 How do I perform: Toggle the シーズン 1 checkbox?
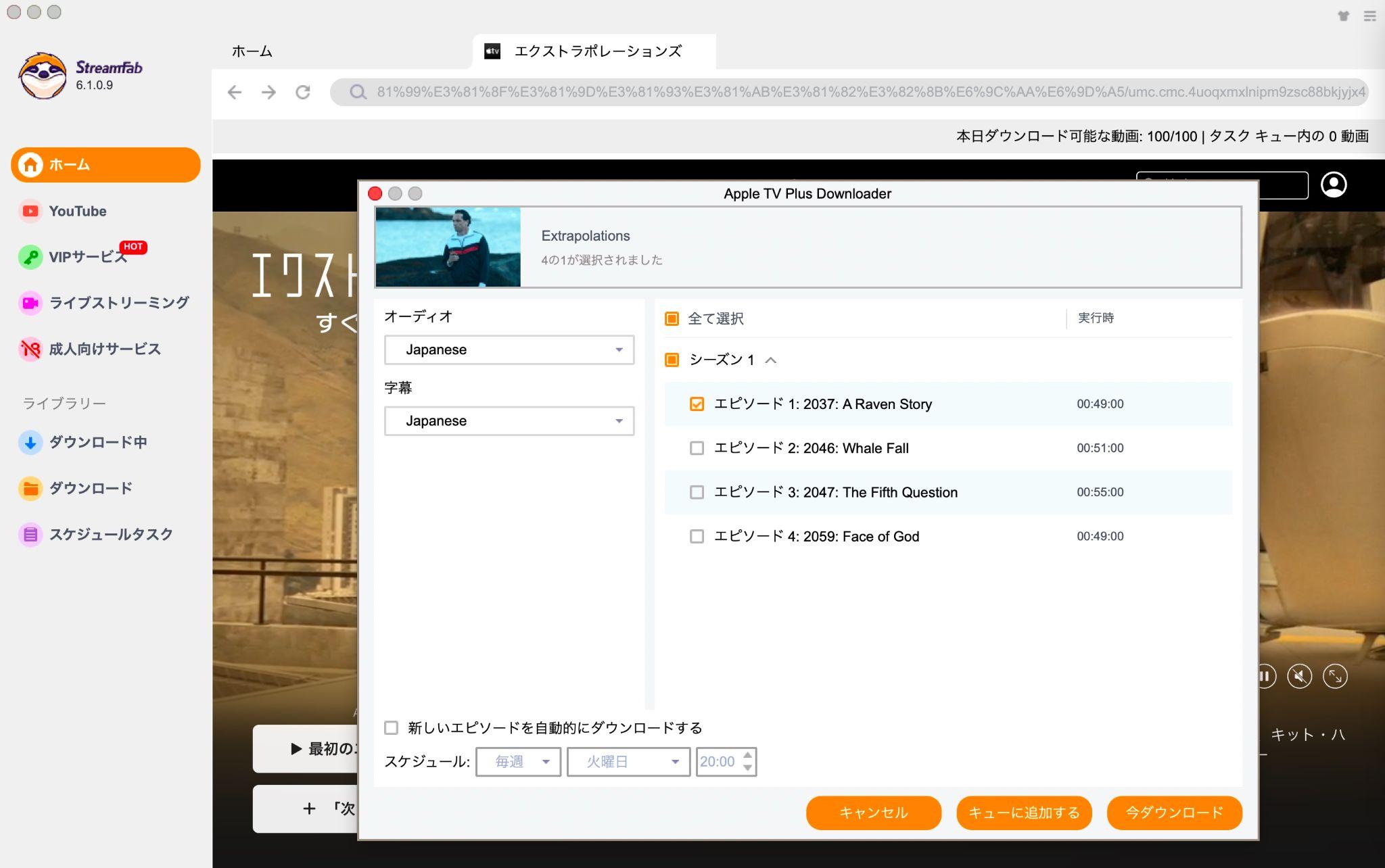(x=672, y=360)
